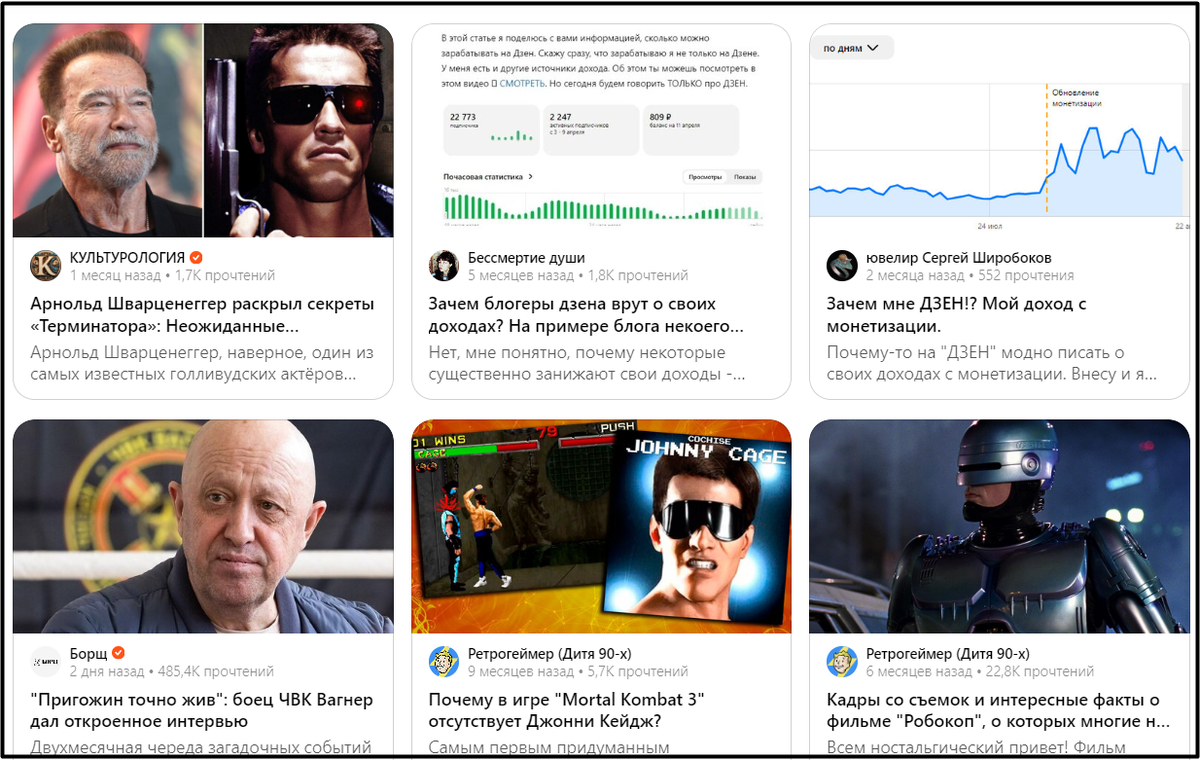The height and width of the screenshot is (760, 1200).
Task: Open the Робокоп movie still thumbnail
Action: click(999, 526)
